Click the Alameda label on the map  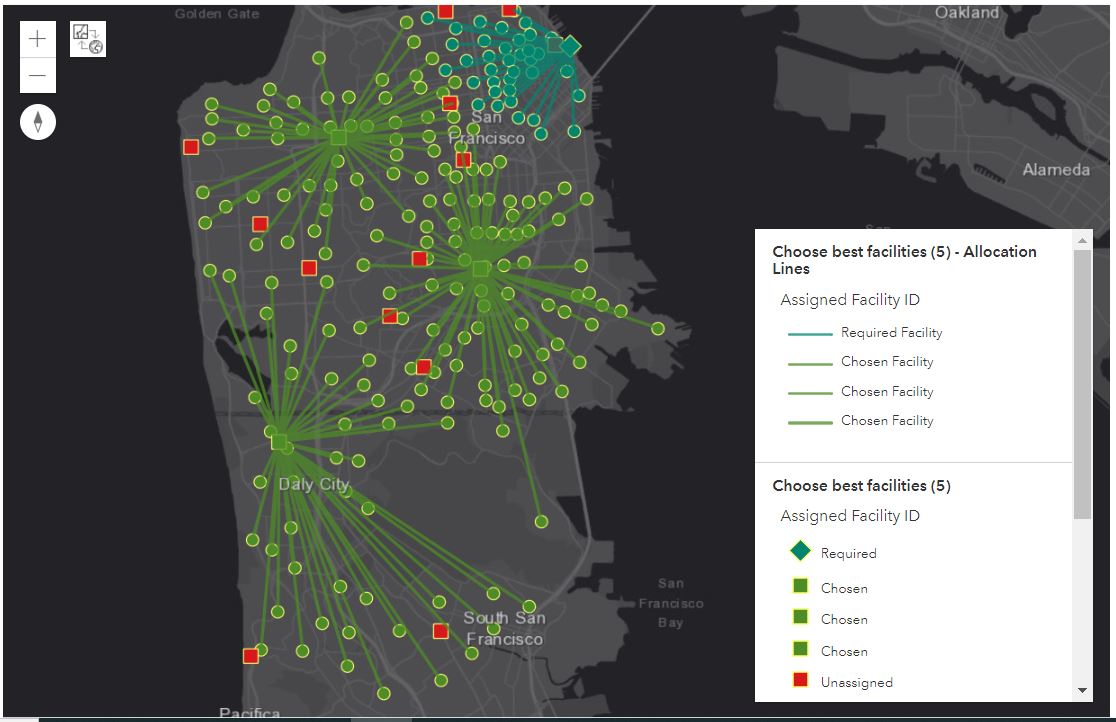[x=1056, y=170]
